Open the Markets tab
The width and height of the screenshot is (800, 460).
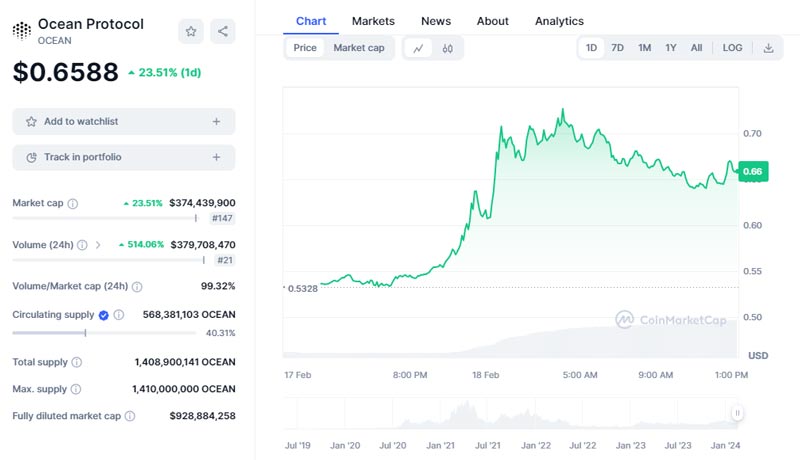[x=373, y=21]
